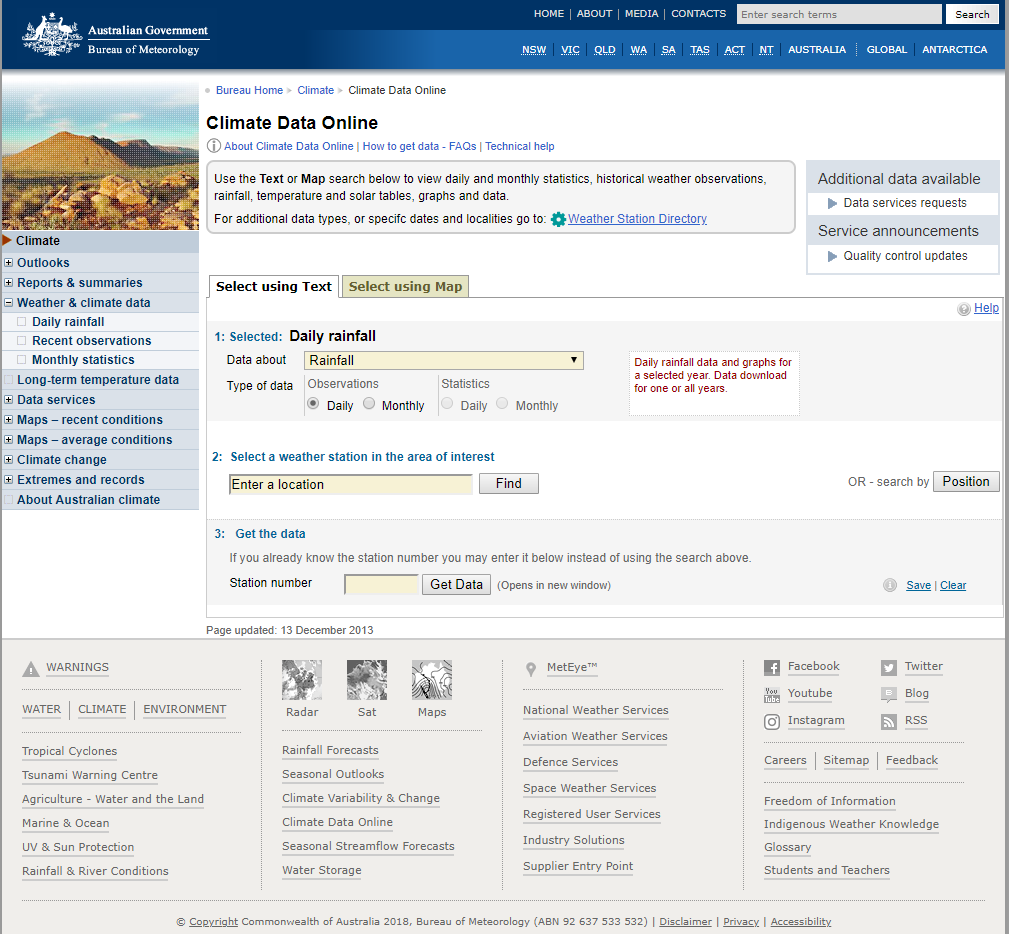This screenshot has height=934, width=1009.
Task: Click the Sat satellite imagery icon
Action: [366, 679]
